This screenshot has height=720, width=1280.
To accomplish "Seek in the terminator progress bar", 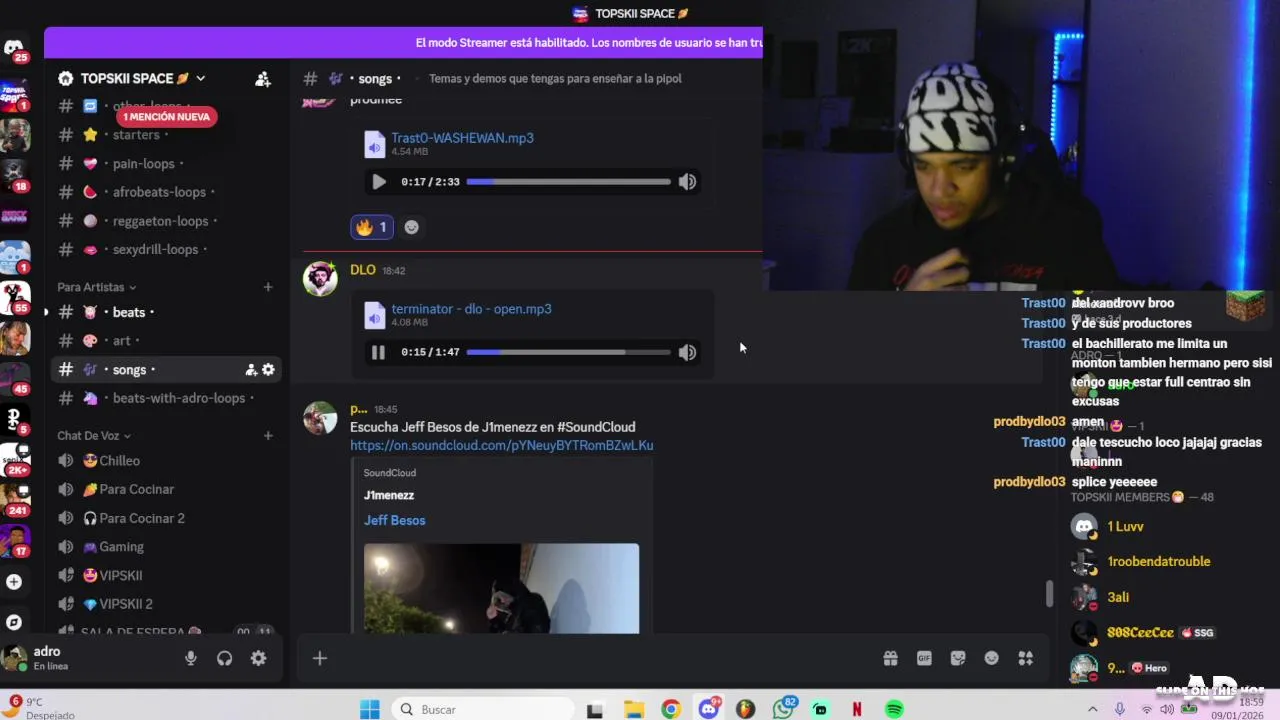I will [568, 352].
